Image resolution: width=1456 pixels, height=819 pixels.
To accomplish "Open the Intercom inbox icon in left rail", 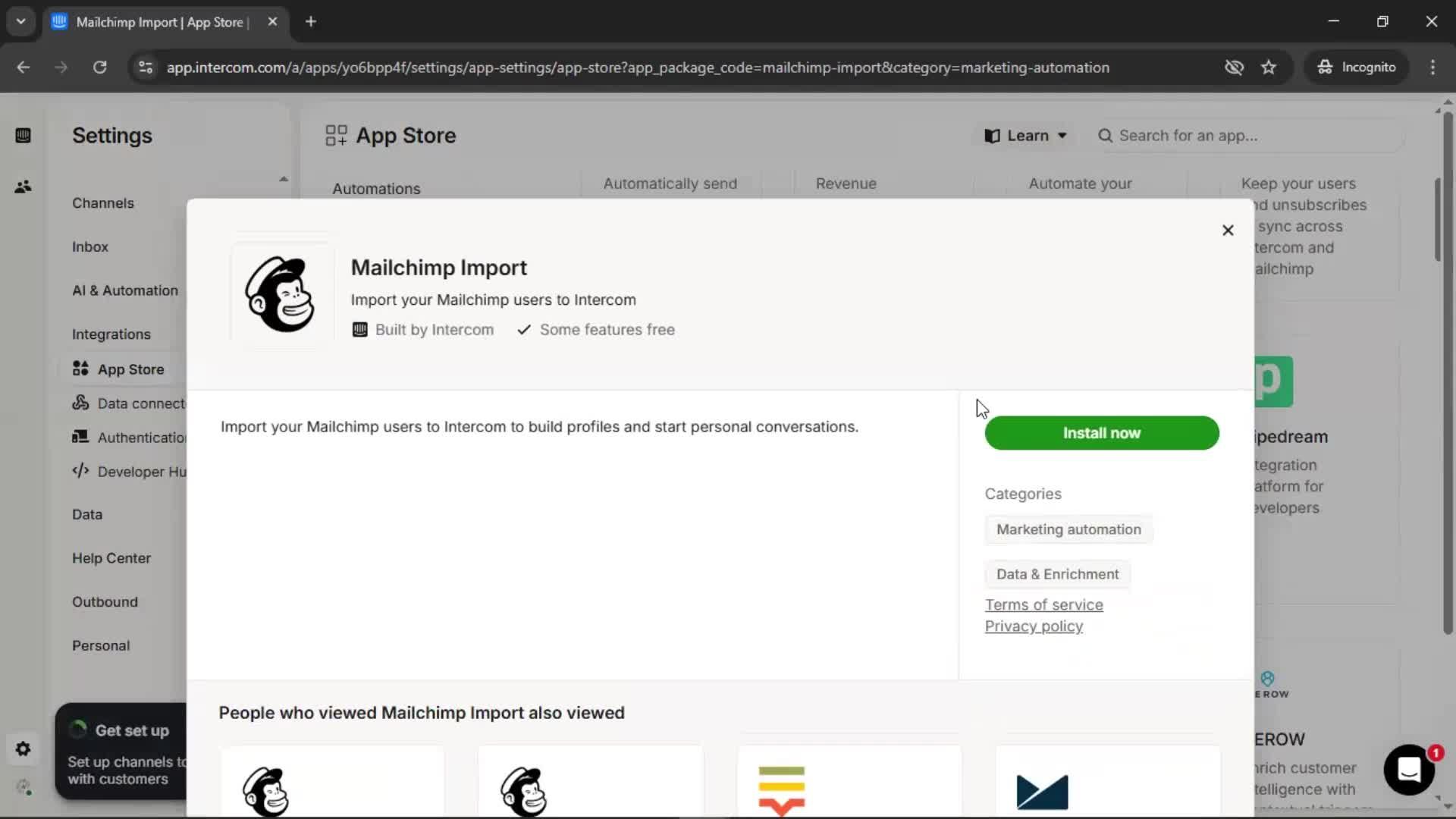I will click(23, 136).
